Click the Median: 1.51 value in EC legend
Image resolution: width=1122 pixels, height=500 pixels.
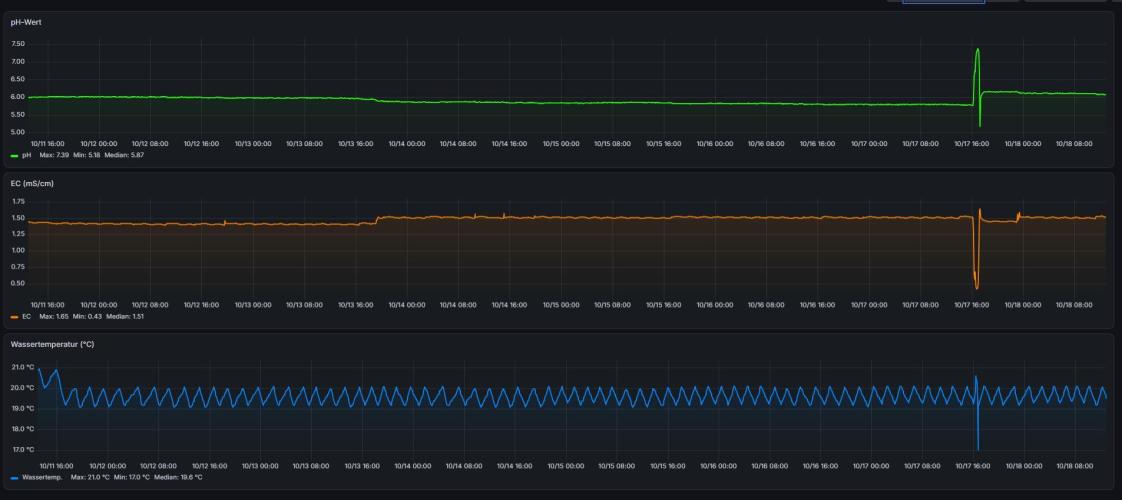point(125,316)
